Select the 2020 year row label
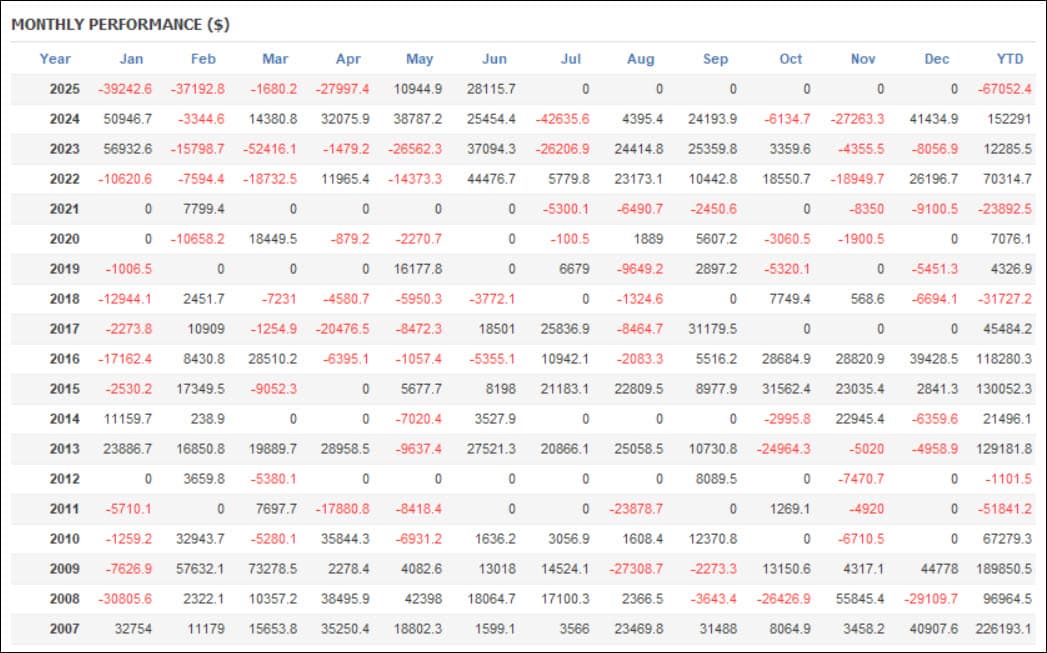Viewport: 1047px width, 653px height. click(x=65, y=239)
